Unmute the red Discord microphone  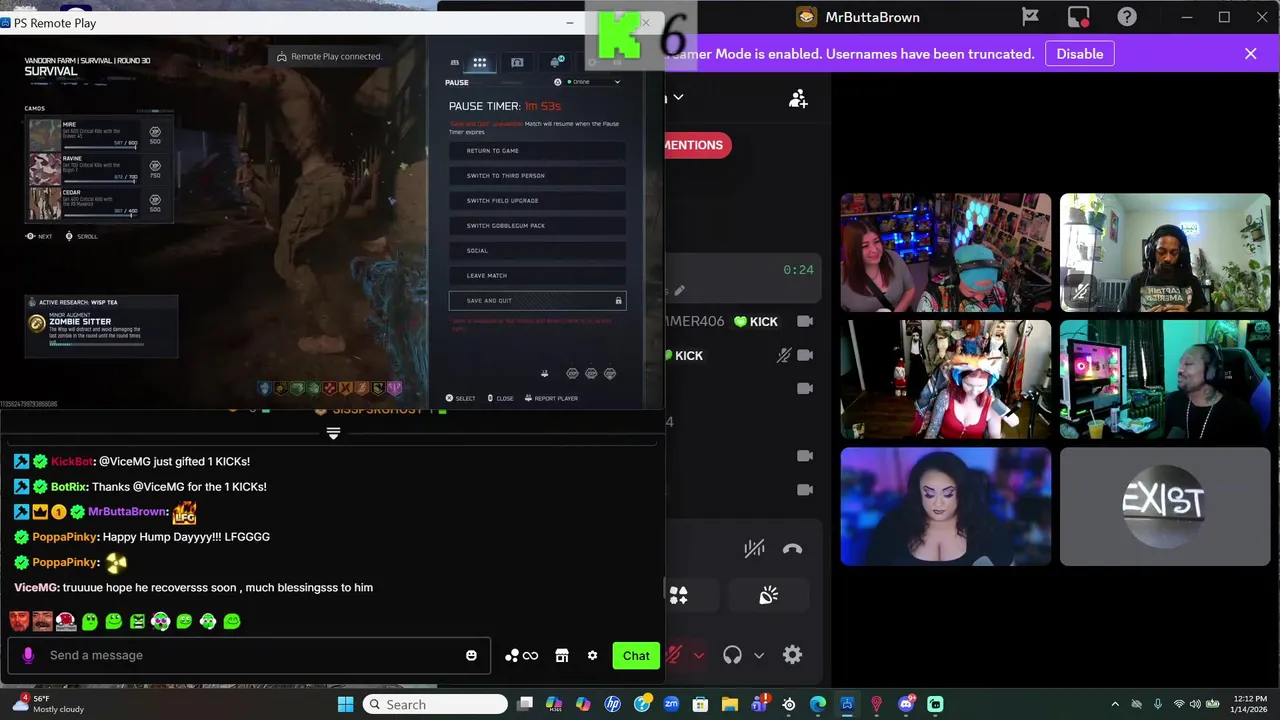(x=675, y=655)
